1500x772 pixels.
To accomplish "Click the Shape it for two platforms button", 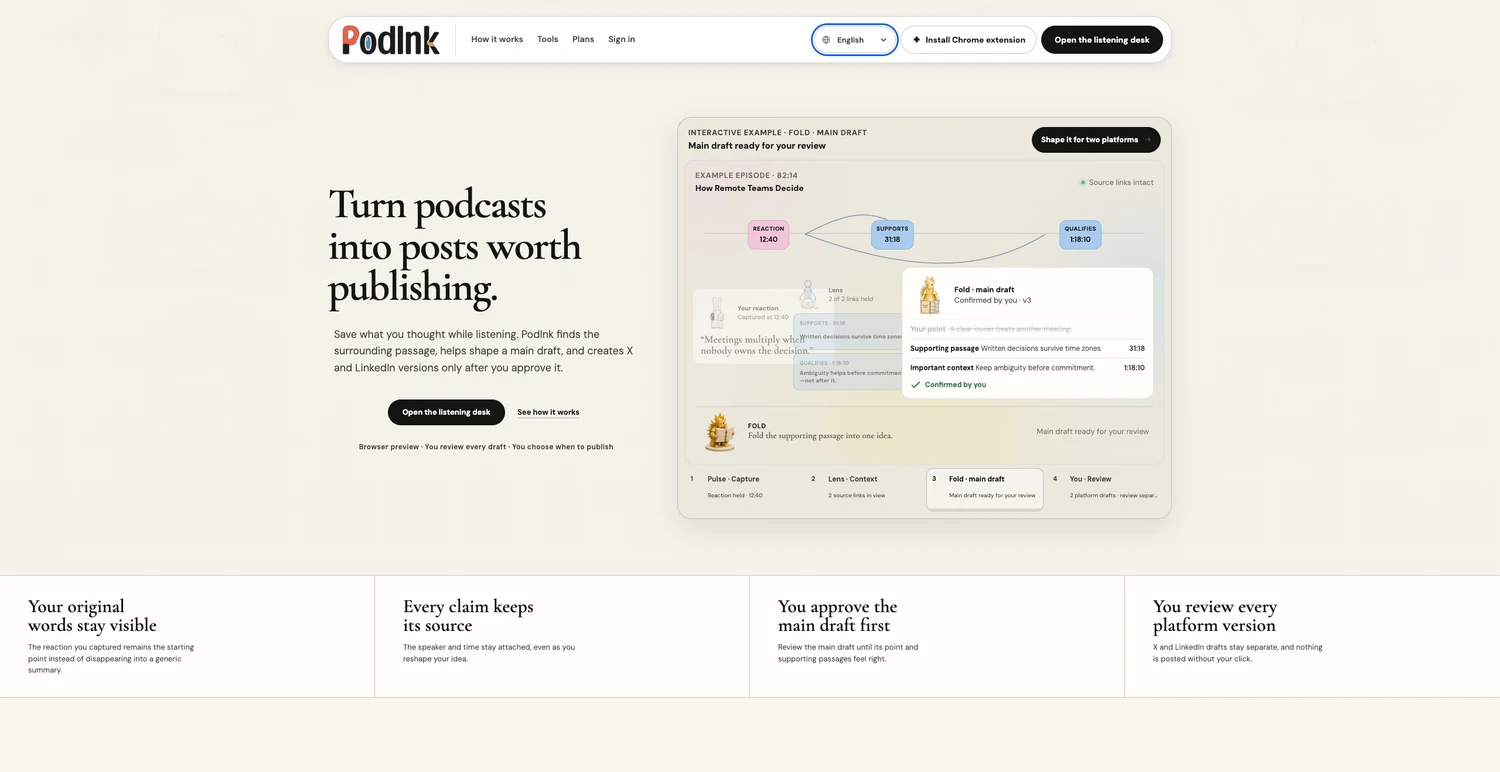I will 1096,140.
